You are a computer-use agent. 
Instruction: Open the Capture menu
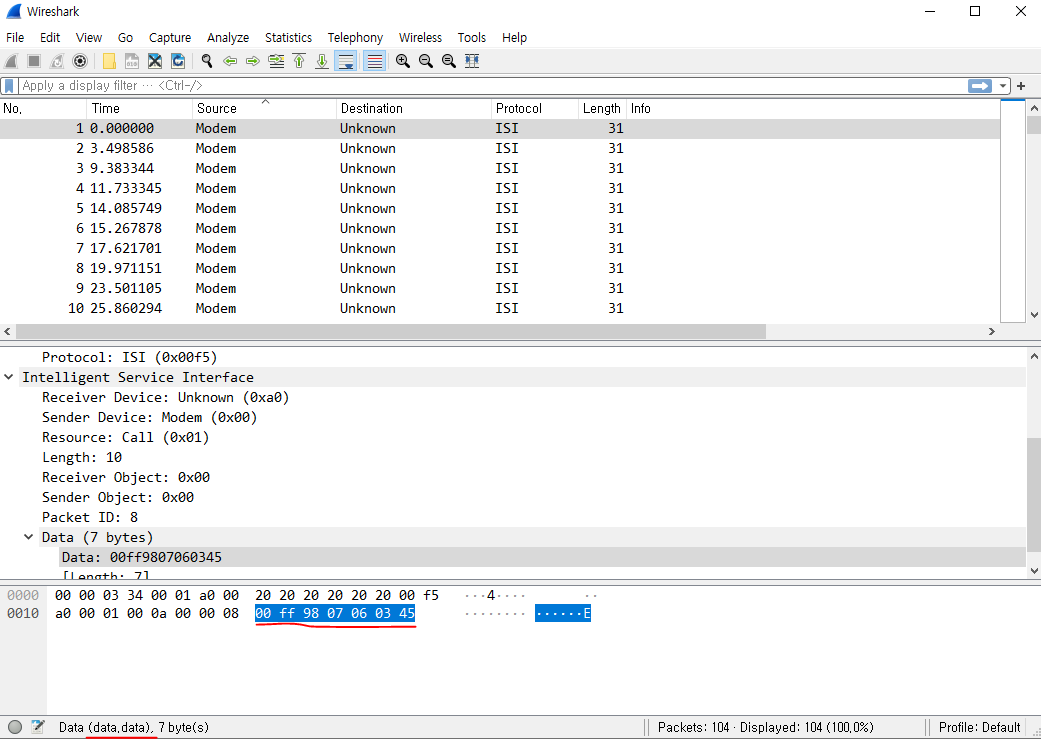(170, 38)
